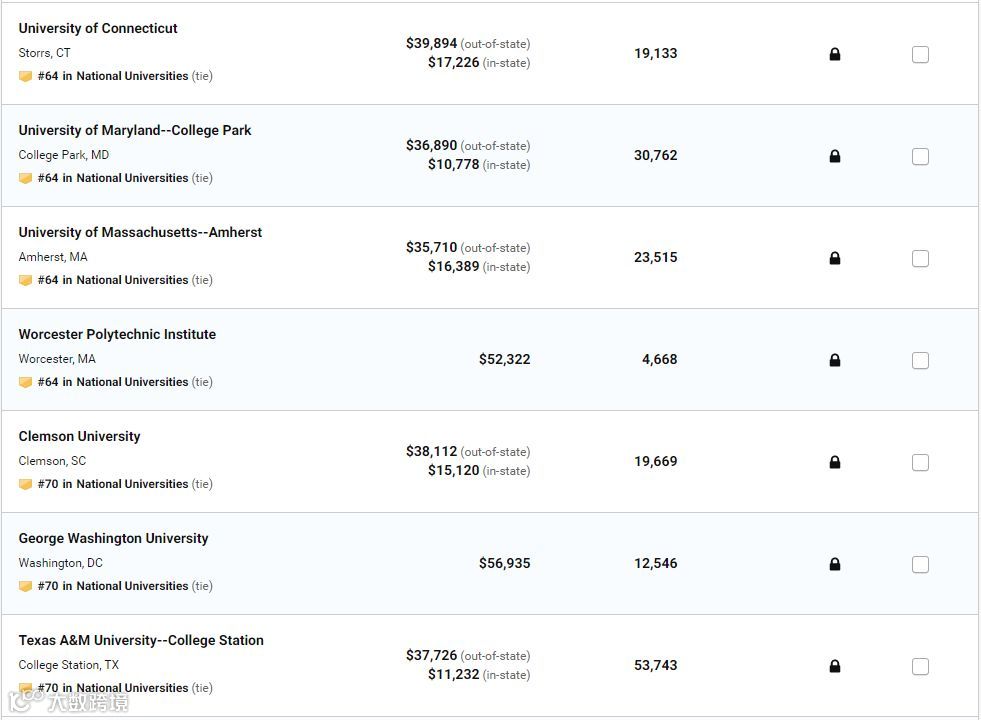Click the ranking badge icon under University of Connecticut
981x720 pixels.
[25, 76]
